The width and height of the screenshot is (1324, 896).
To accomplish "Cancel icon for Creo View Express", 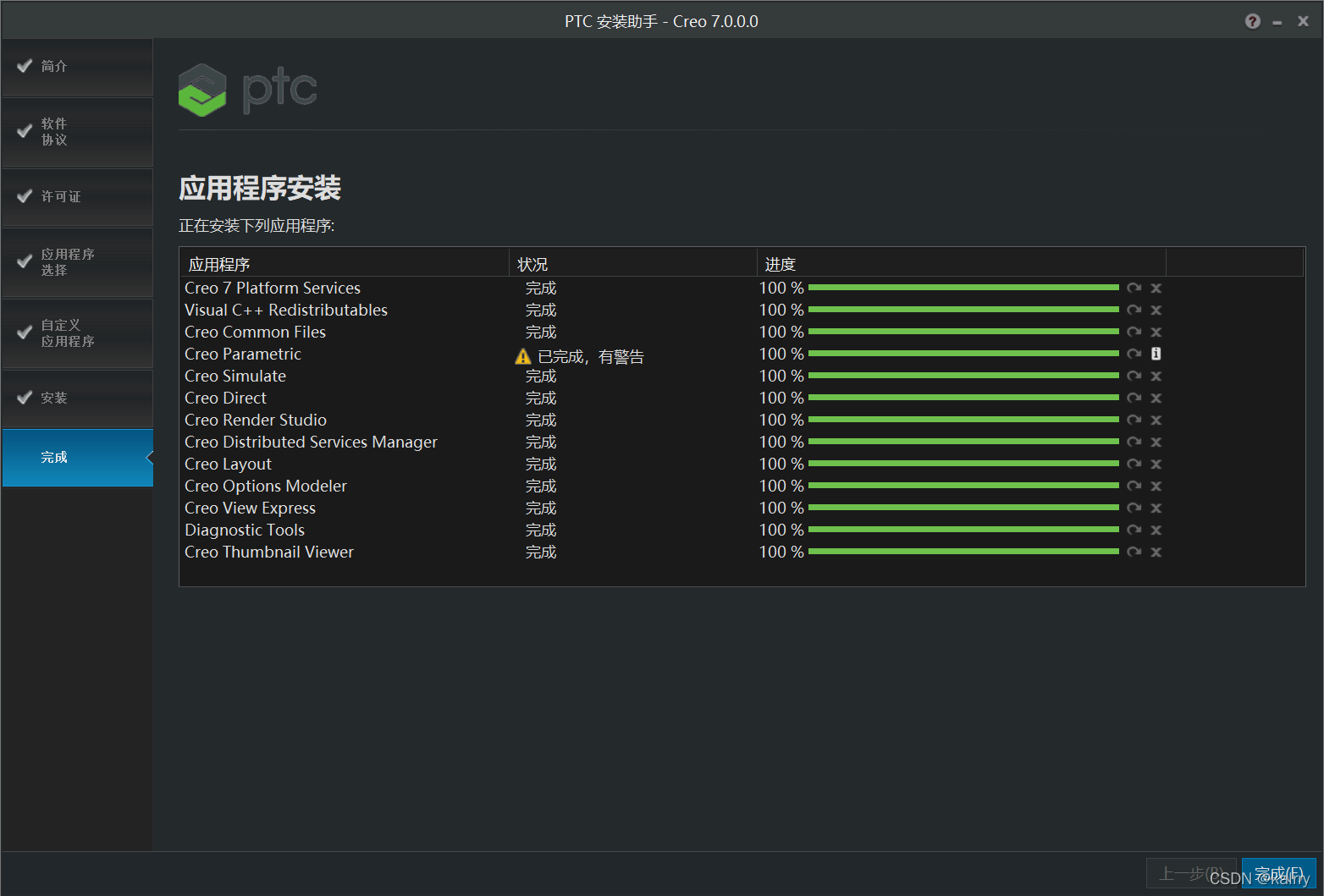I will pos(1156,508).
